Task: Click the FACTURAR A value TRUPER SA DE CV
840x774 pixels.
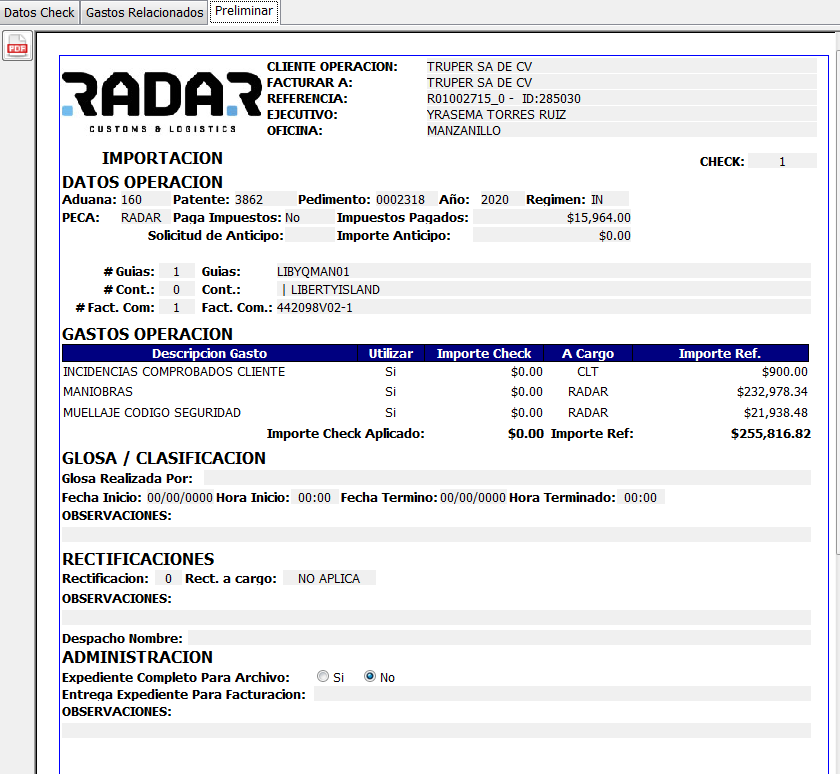Action: (621, 82)
